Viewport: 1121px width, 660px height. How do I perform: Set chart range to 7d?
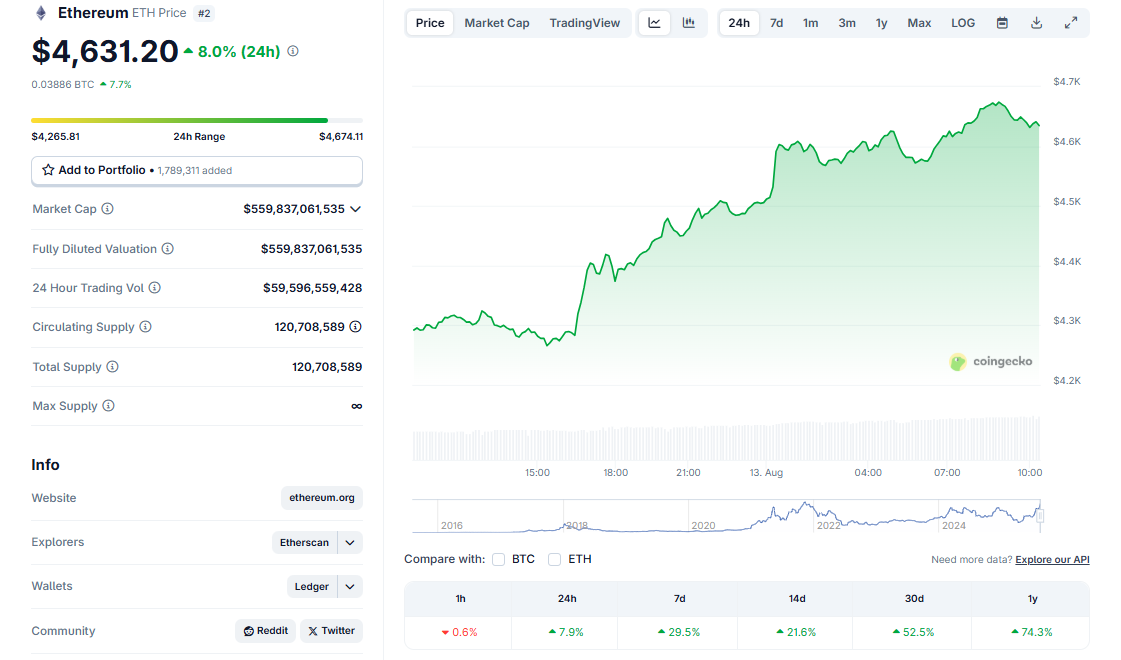[776, 23]
